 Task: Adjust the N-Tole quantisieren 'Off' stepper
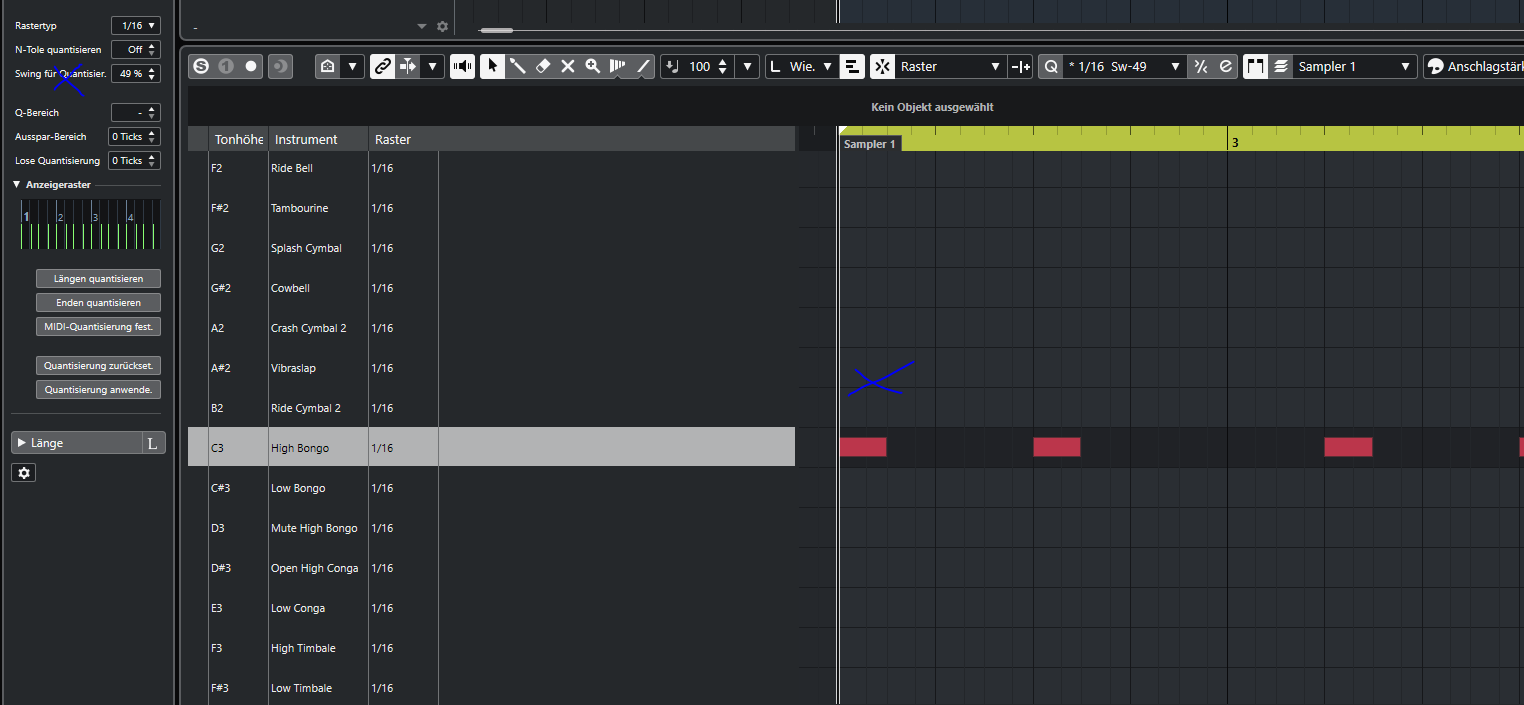pyautogui.click(x=152, y=49)
